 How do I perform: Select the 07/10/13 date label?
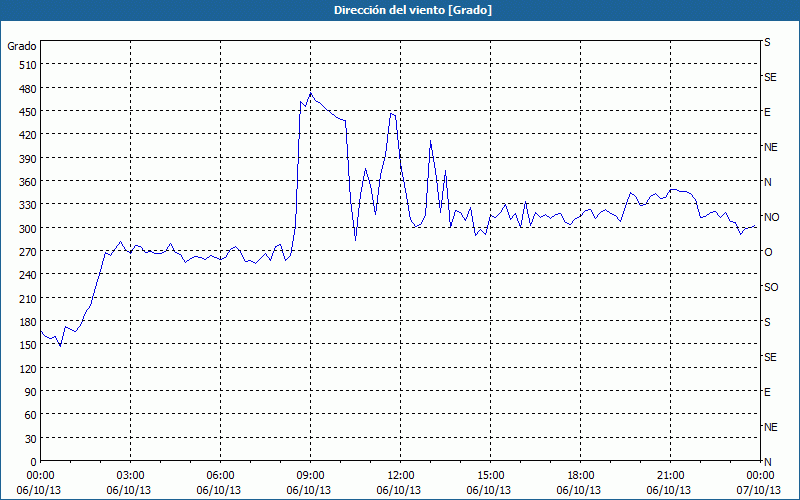click(760, 490)
